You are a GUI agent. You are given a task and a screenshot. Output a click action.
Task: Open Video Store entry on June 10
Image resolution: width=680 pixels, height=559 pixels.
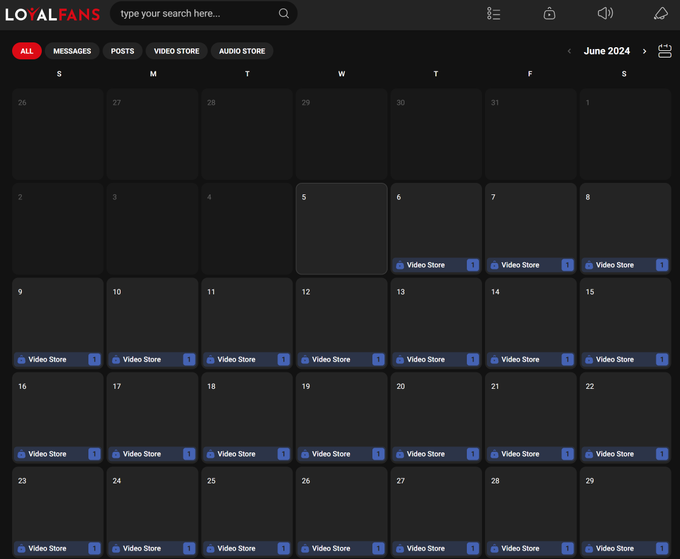click(x=152, y=360)
